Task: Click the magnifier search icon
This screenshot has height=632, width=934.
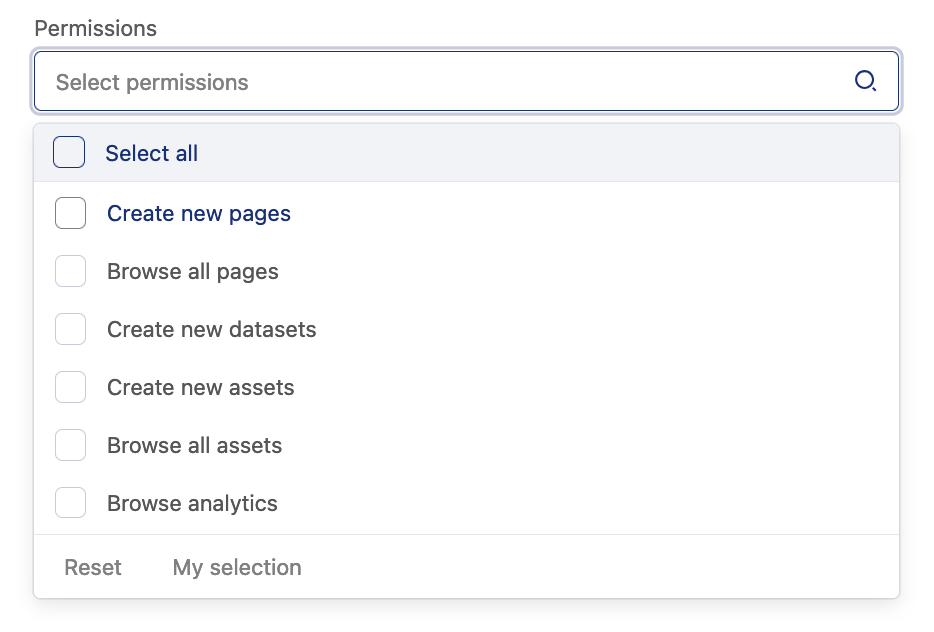Action: tap(865, 82)
